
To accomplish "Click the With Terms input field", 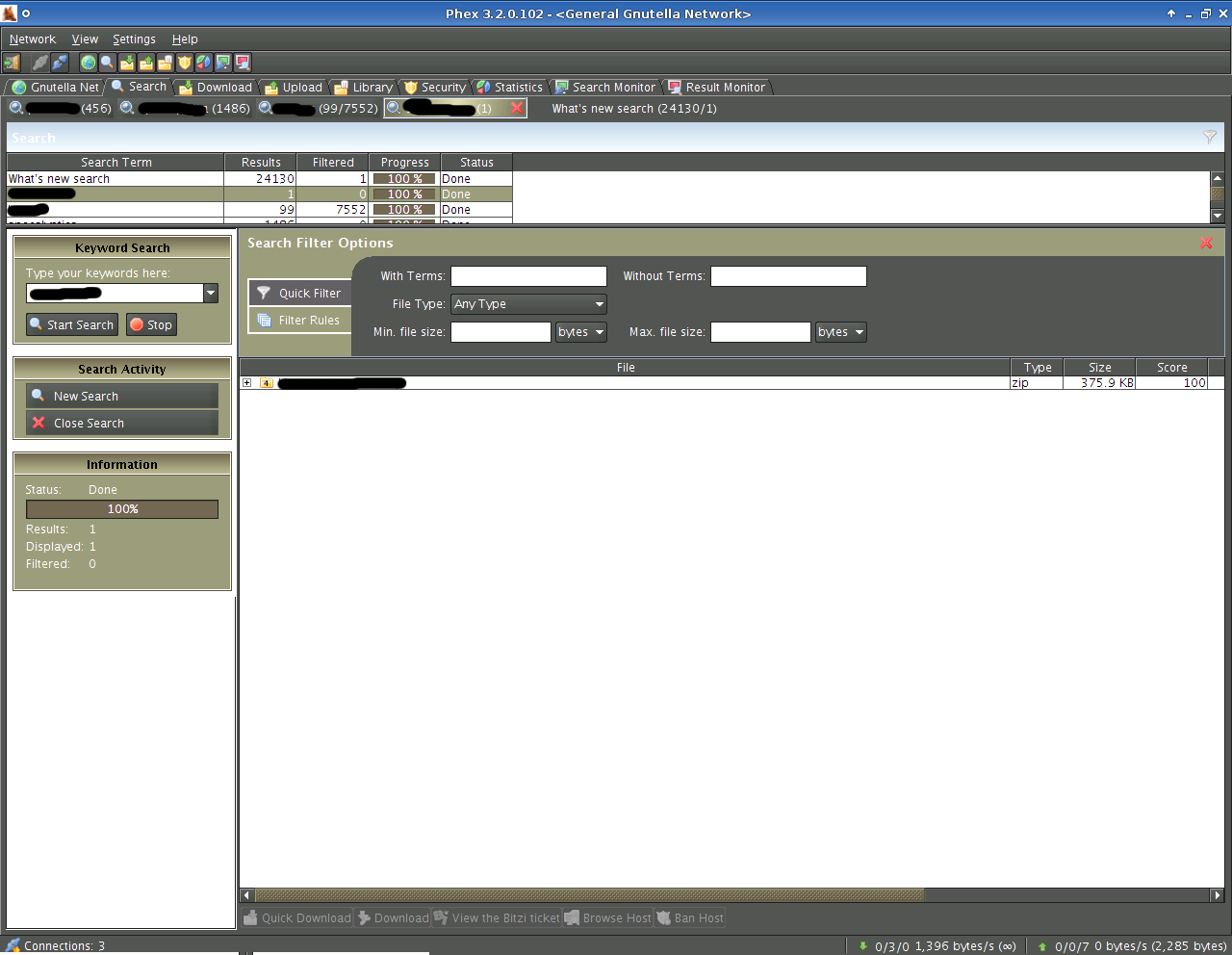I will click(x=528, y=276).
